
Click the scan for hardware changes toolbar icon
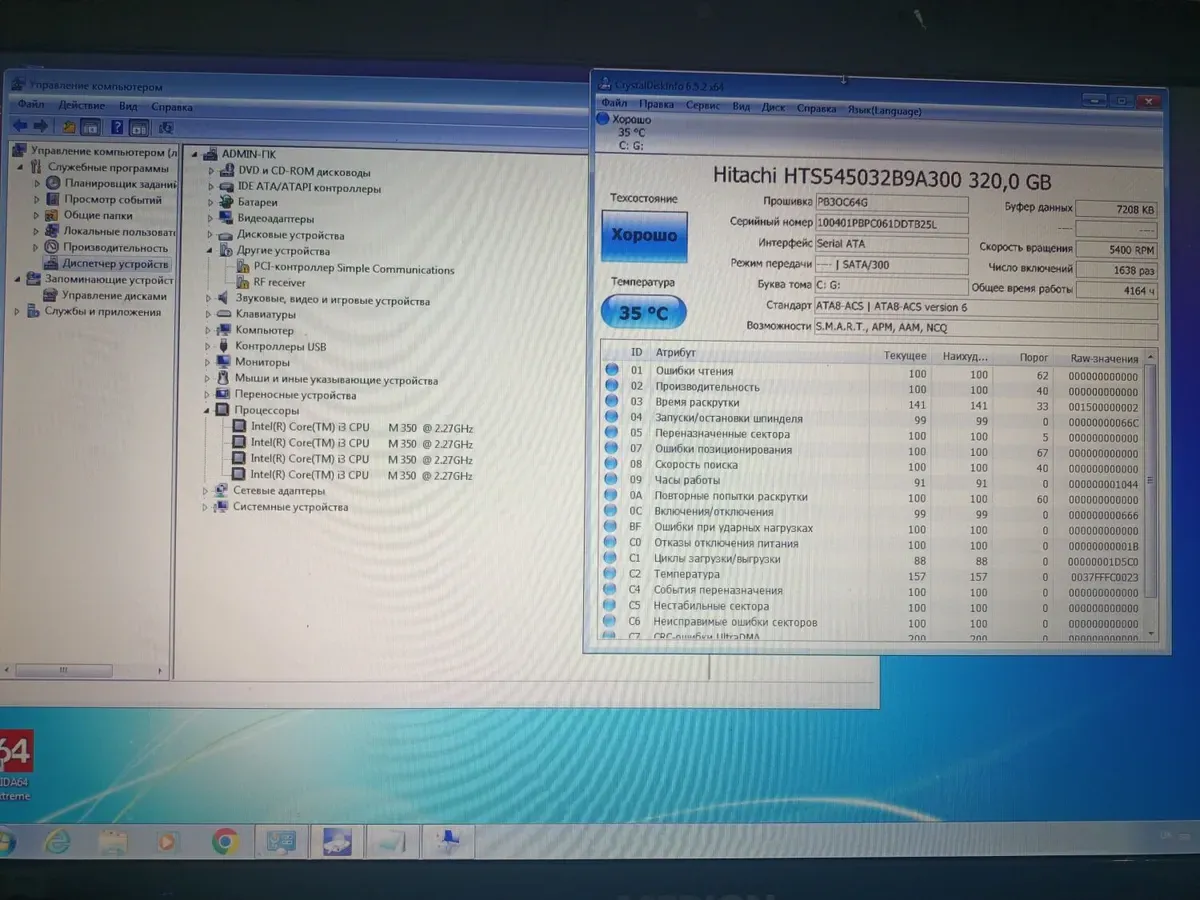pyautogui.click(x=165, y=127)
